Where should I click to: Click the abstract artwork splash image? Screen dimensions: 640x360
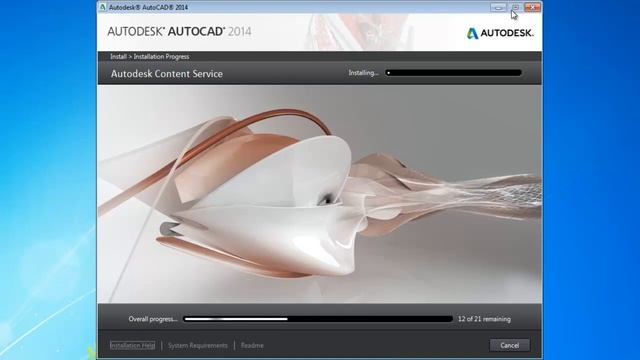[x=320, y=194]
